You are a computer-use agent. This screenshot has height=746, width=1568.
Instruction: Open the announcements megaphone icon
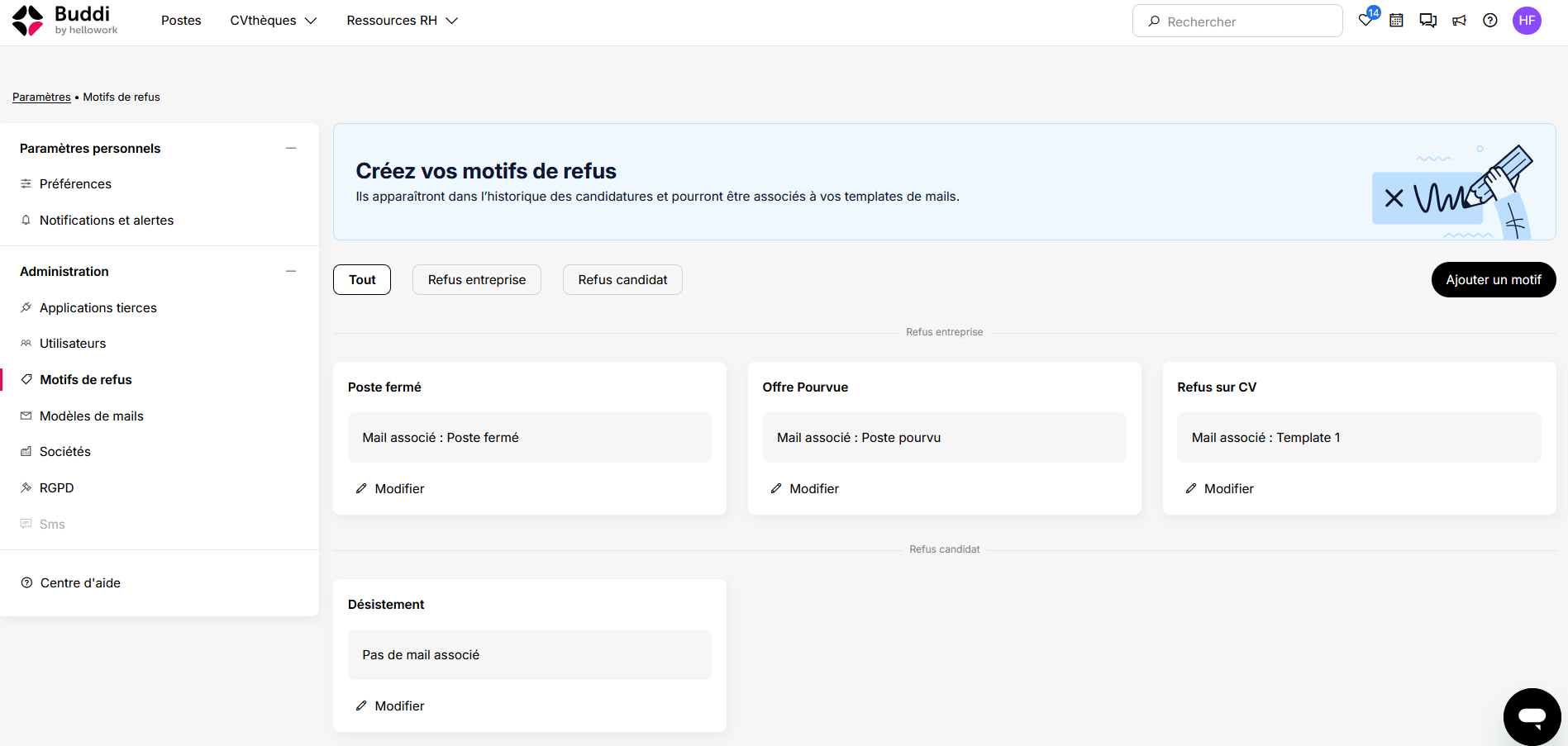[x=1459, y=21]
